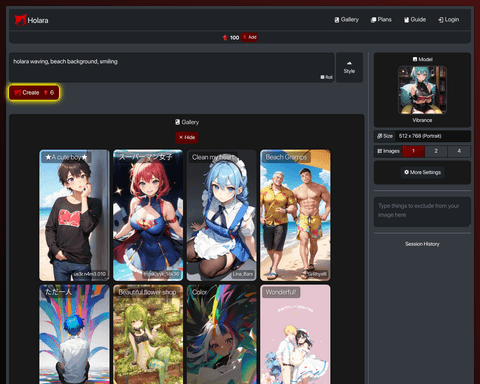
Task: Click the Login link
Action: pos(448,20)
